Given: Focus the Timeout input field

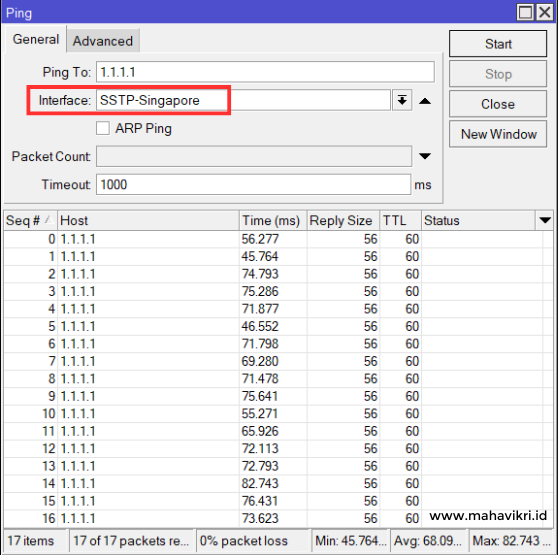Looking at the screenshot, I should point(253,185).
